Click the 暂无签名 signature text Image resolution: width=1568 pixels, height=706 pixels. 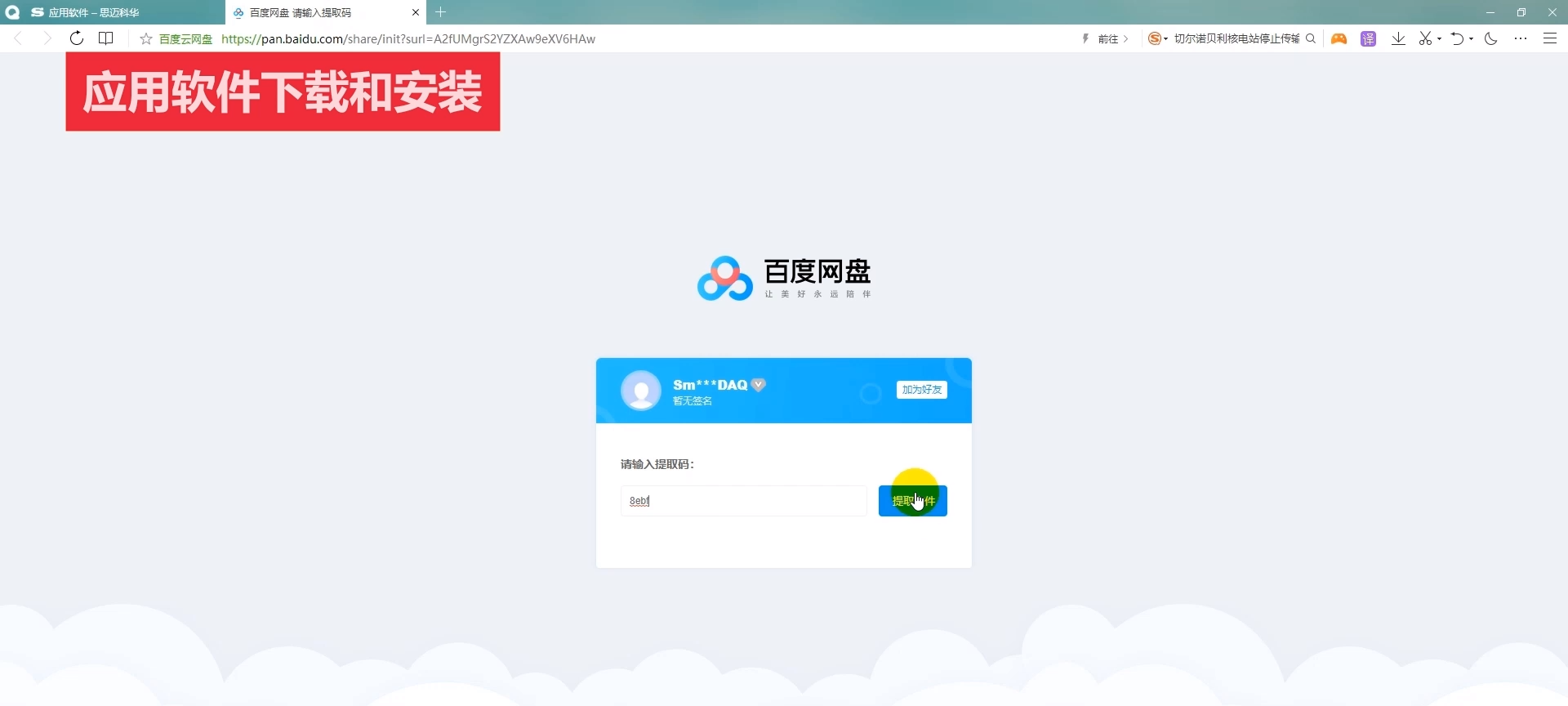pos(693,401)
